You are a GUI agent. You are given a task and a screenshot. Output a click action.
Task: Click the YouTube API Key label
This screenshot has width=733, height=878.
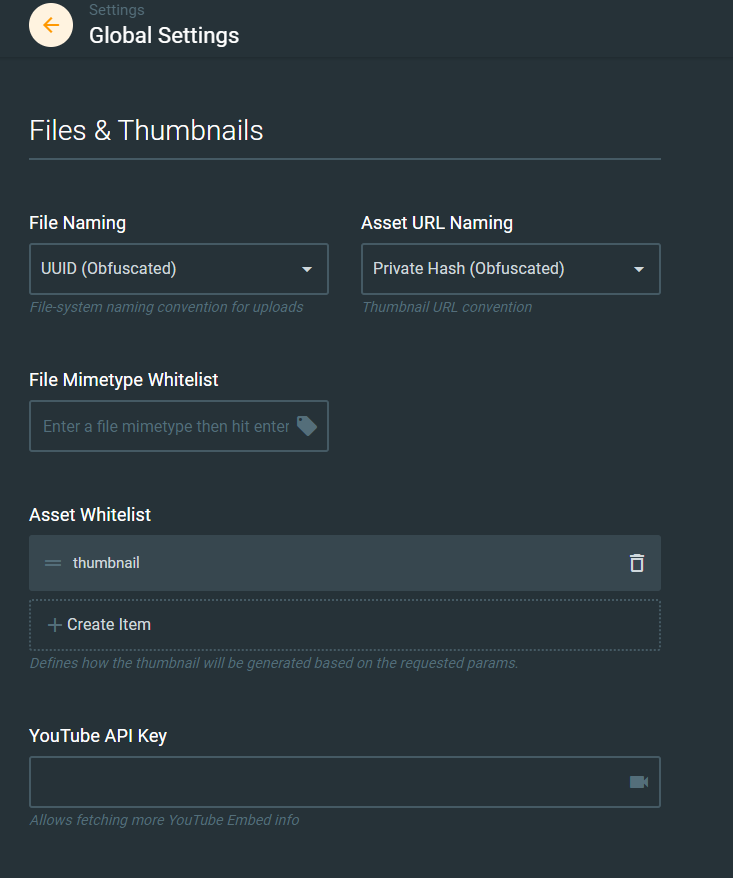(98, 736)
